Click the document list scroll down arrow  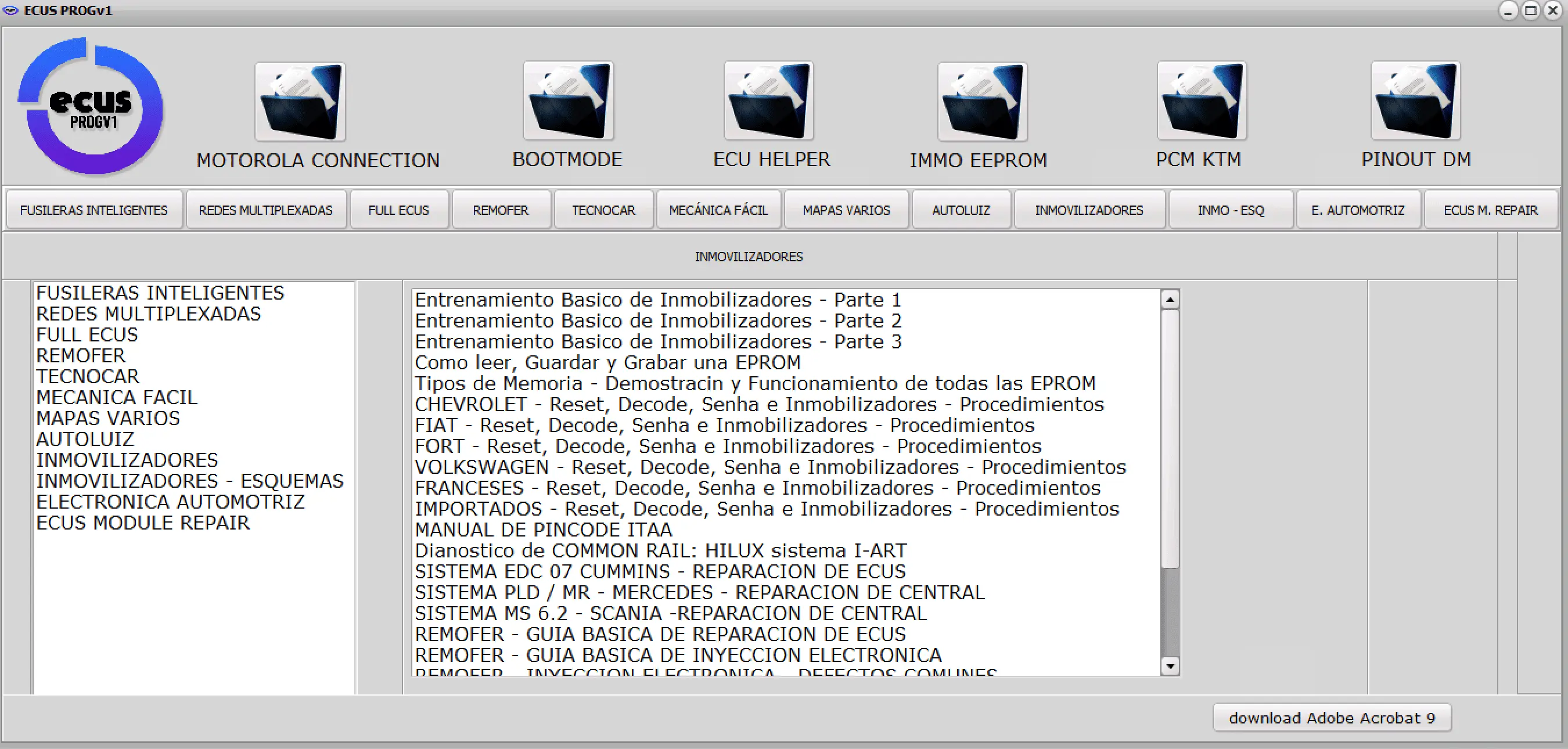coord(1169,666)
